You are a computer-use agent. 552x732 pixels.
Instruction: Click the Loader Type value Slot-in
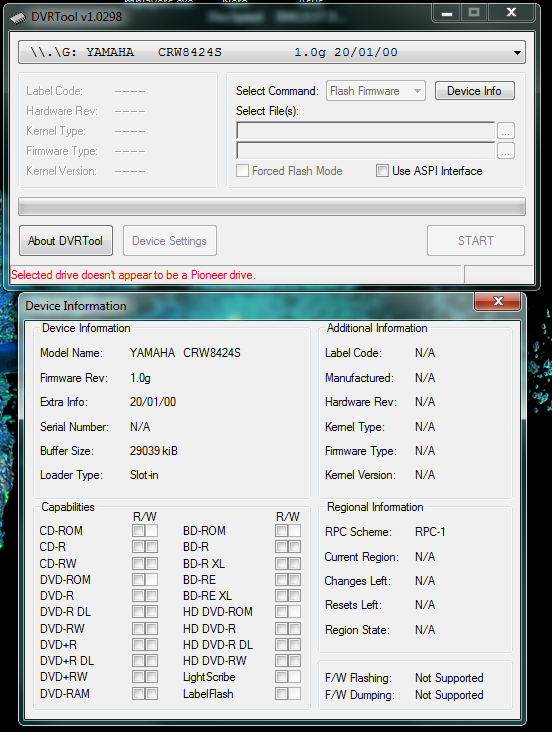(144, 475)
